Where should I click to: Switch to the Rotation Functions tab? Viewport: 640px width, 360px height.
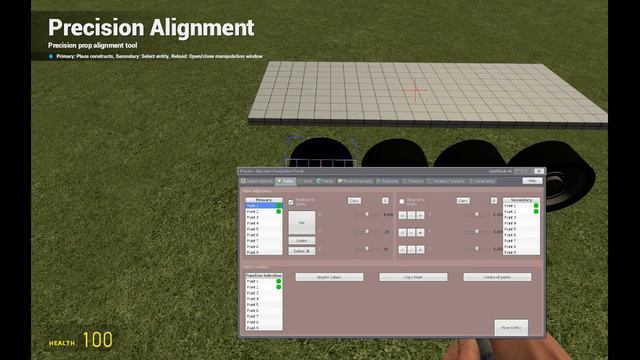click(446, 181)
